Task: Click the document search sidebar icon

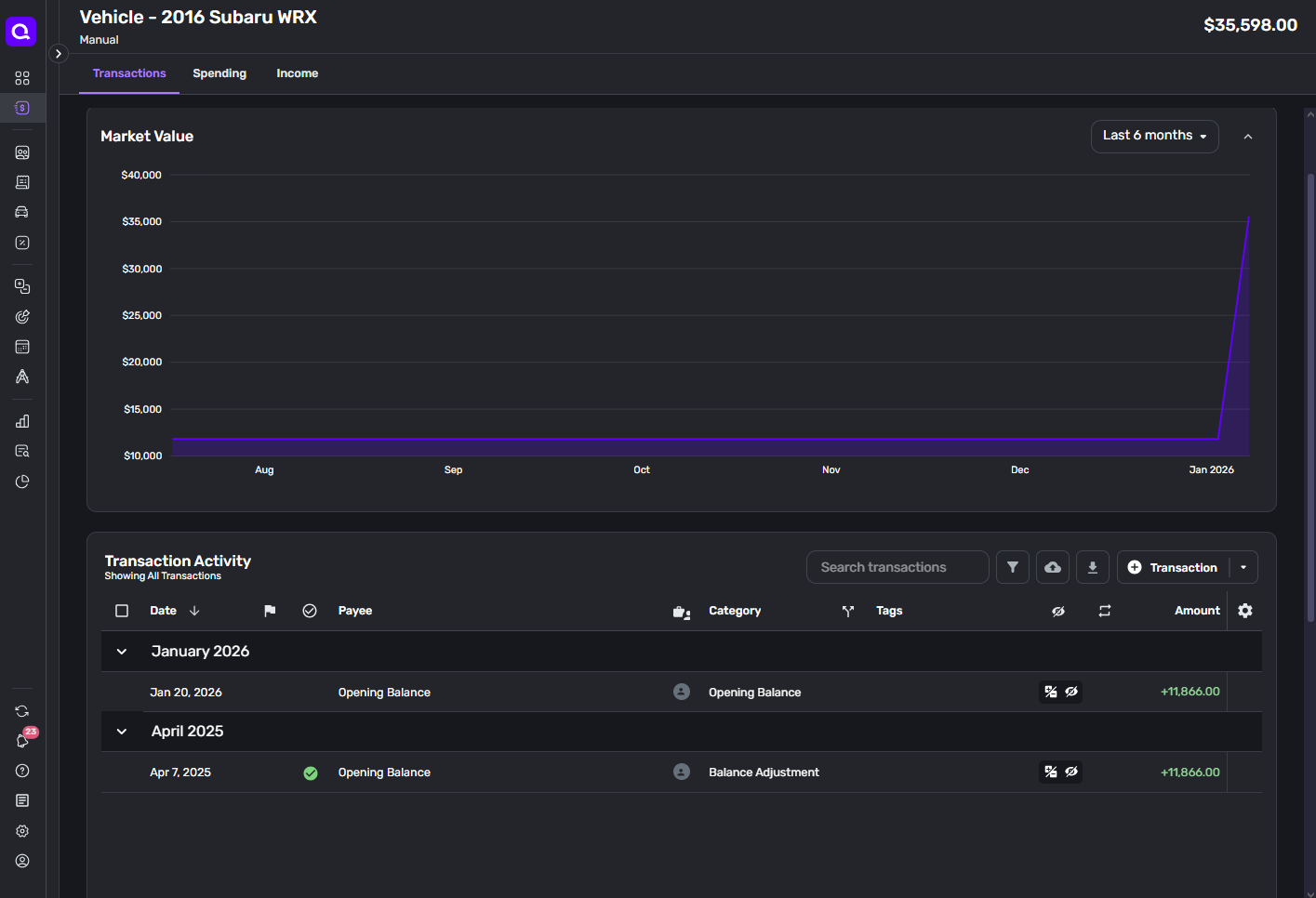Action: pos(22,451)
